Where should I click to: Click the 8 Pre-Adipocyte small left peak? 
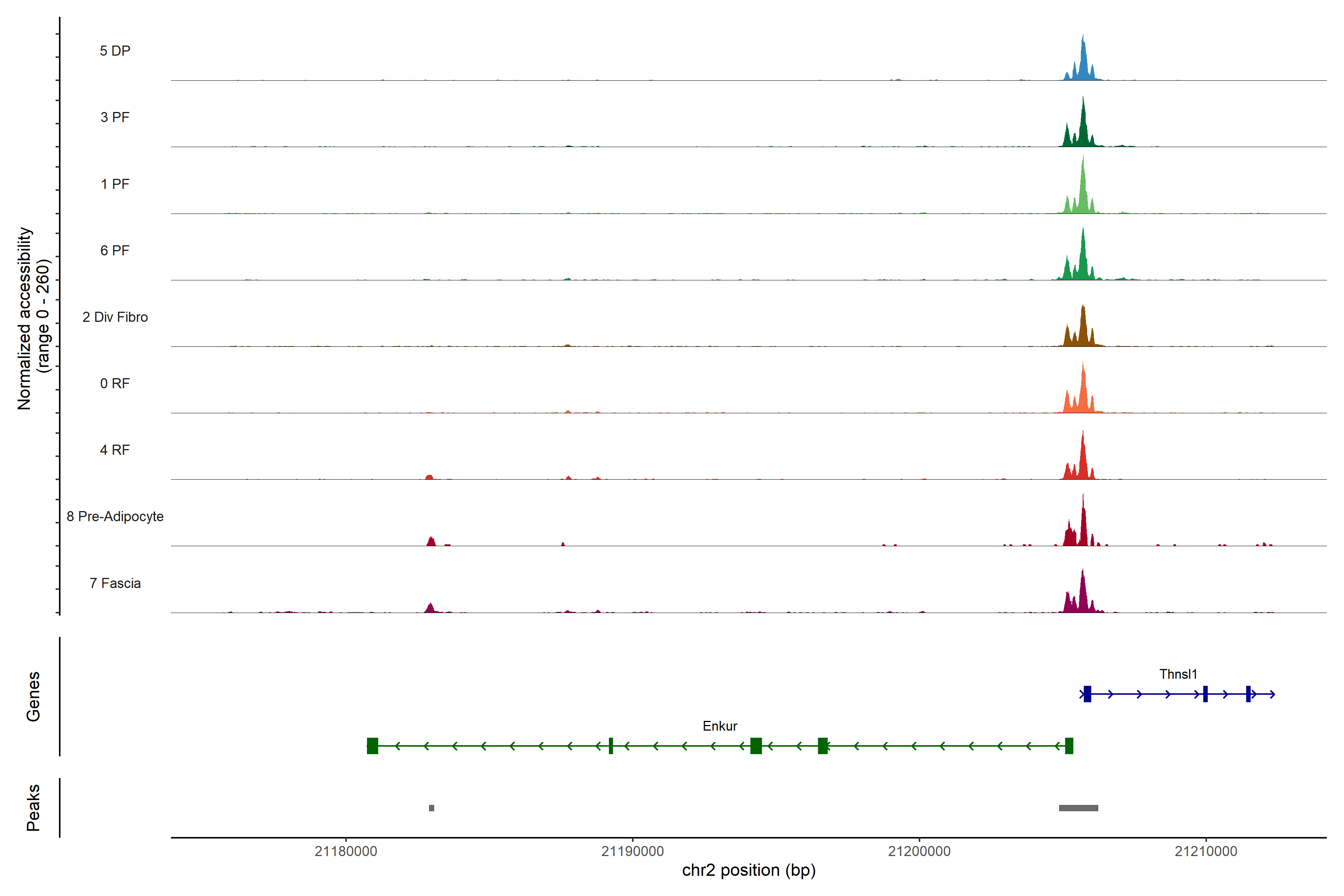[431, 542]
